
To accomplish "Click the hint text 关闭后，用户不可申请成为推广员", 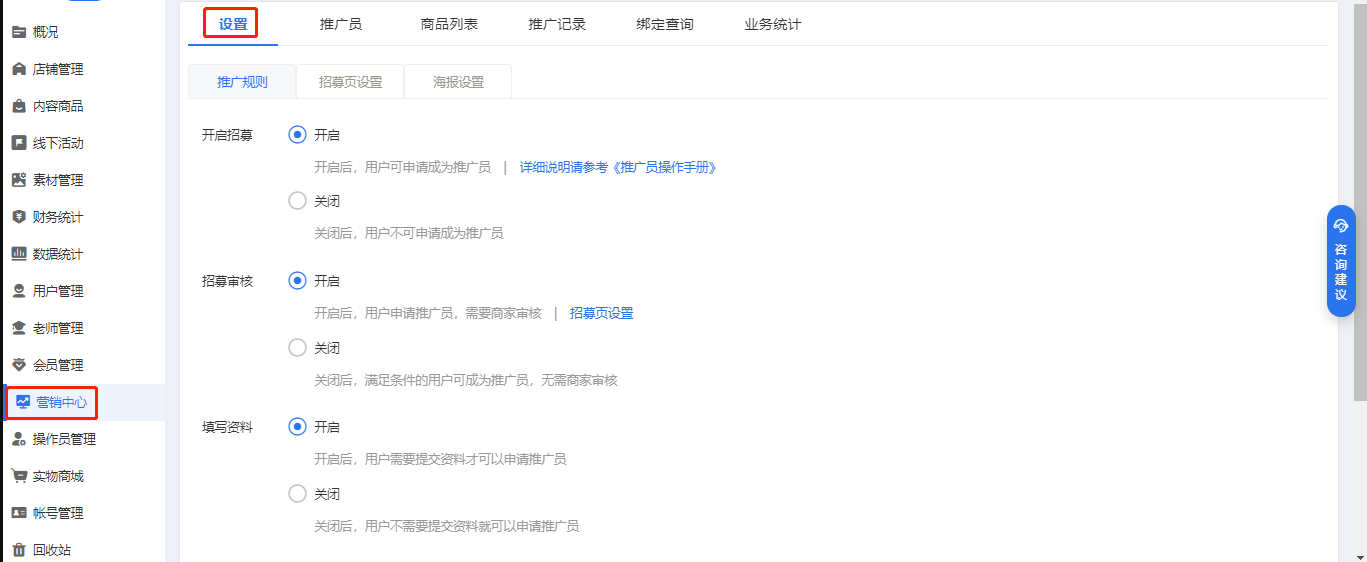I will pos(409,233).
